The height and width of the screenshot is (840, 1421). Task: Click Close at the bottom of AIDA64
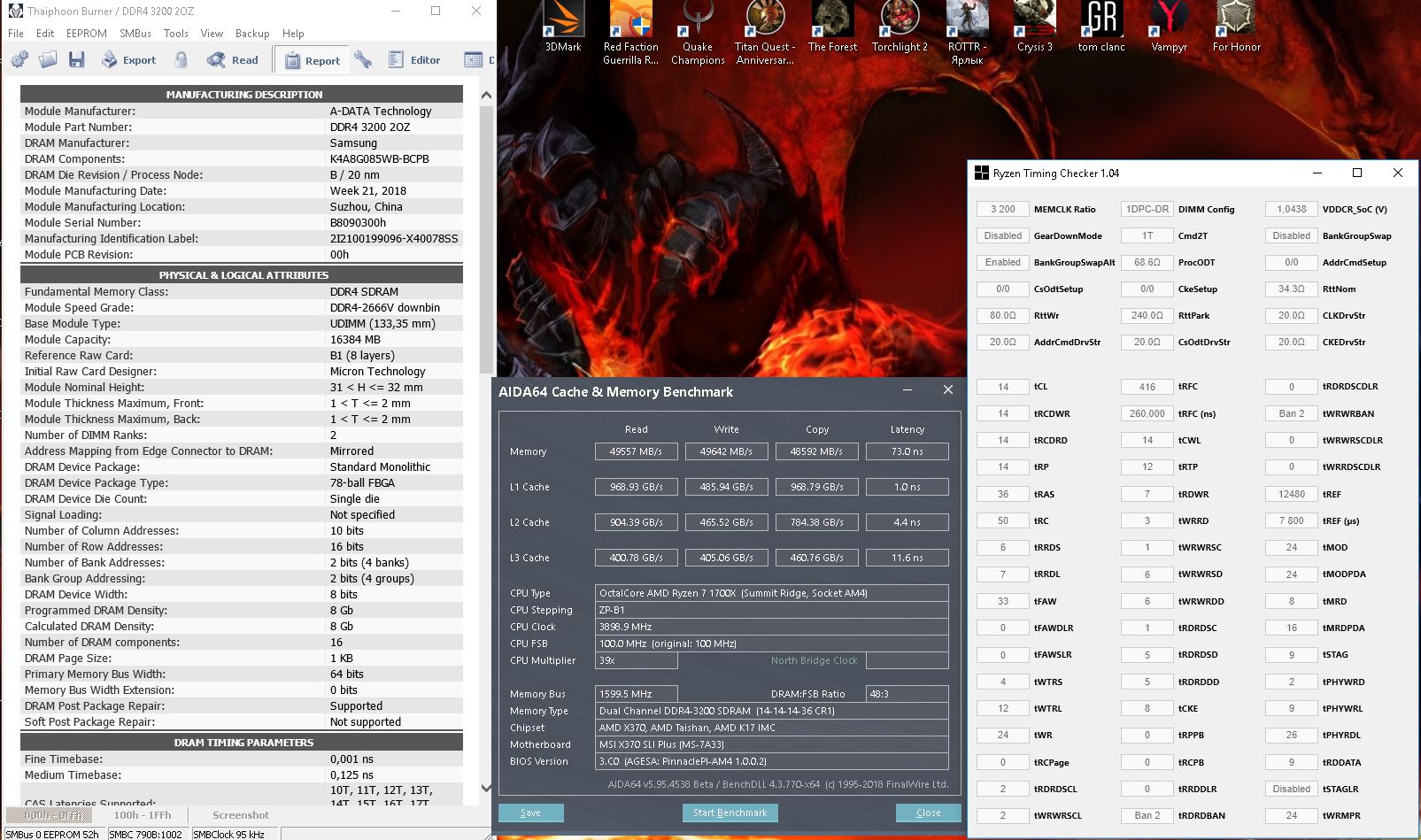928,813
